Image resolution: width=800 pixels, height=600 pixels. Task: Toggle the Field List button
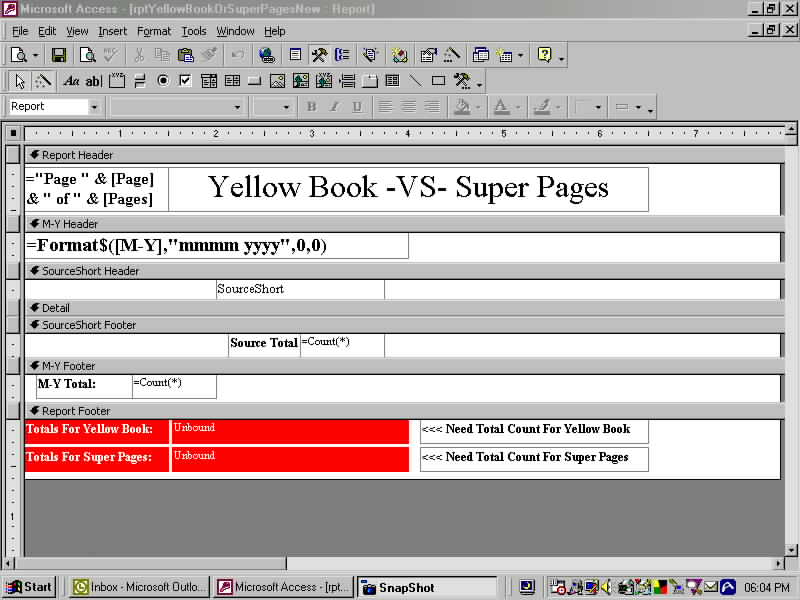[295, 55]
